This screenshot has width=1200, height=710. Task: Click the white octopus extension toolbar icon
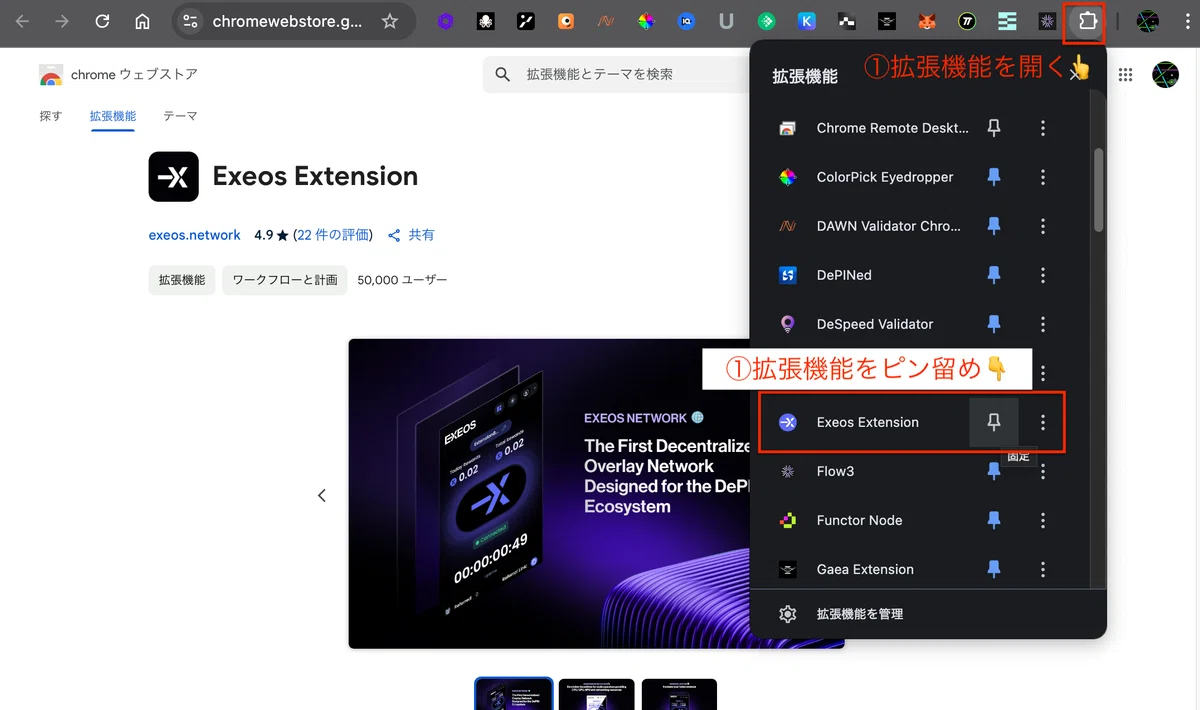coord(486,21)
